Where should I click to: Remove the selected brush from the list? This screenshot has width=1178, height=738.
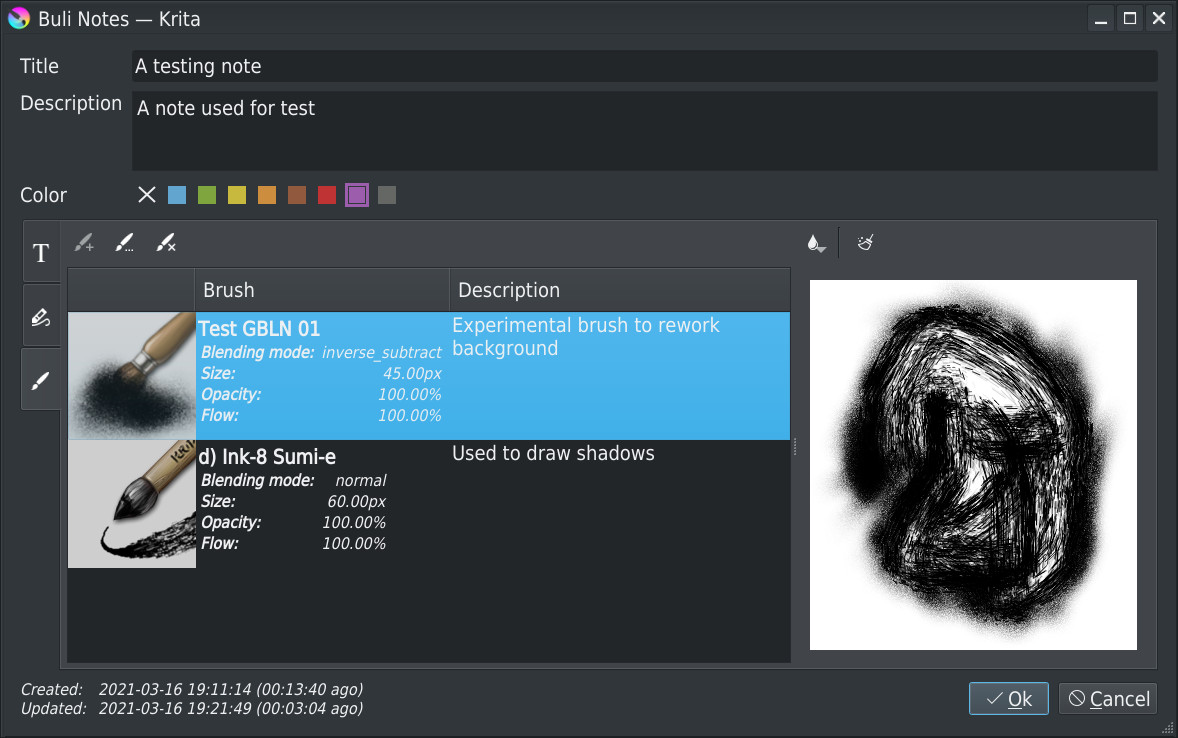click(x=165, y=243)
